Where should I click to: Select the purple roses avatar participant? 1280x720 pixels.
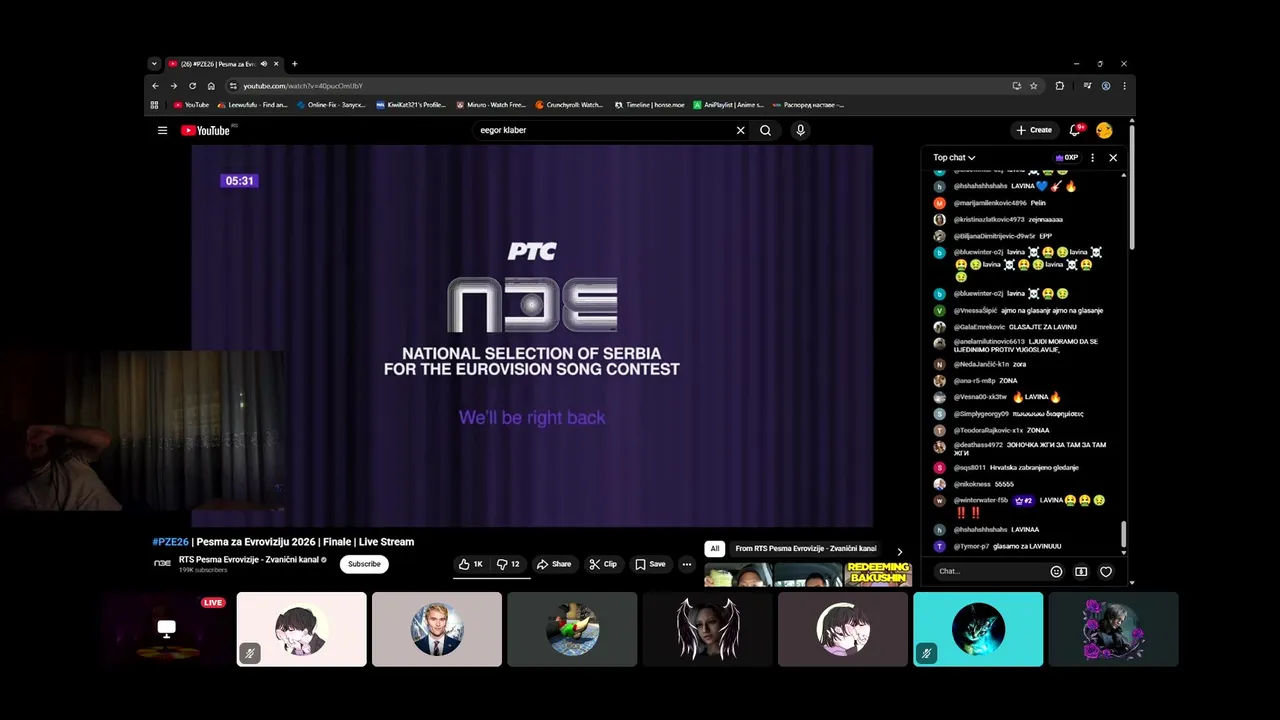click(1113, 629)
